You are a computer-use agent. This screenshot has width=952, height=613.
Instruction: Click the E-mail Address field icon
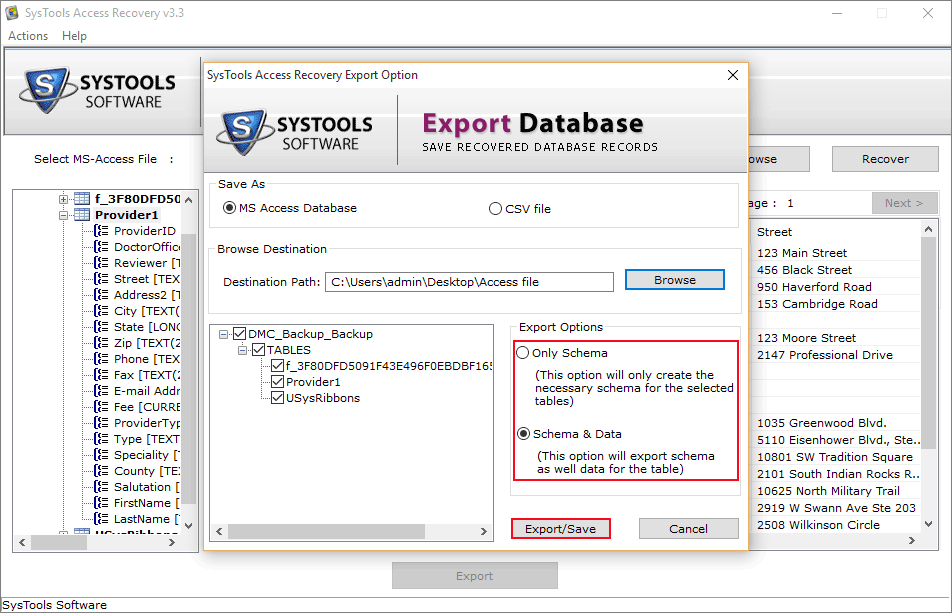coord(101,391)
